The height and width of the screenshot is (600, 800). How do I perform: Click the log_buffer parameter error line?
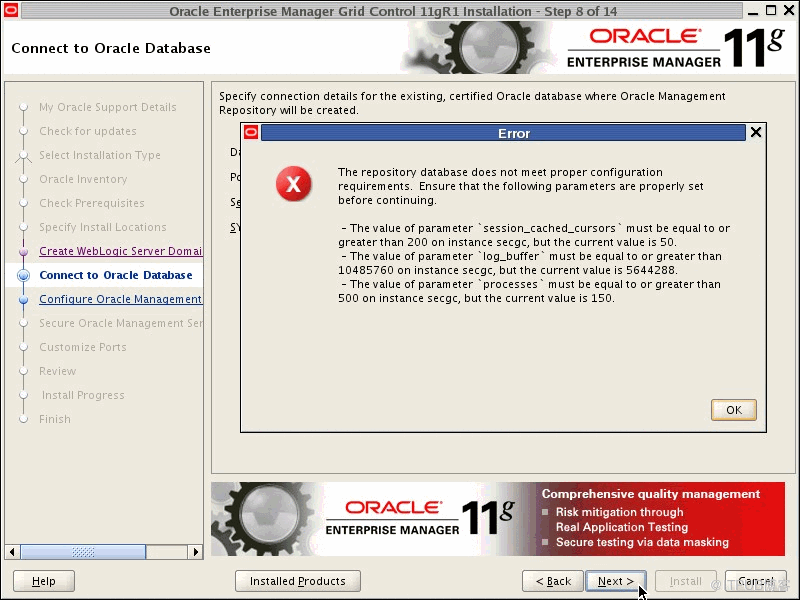click(530, 263)
